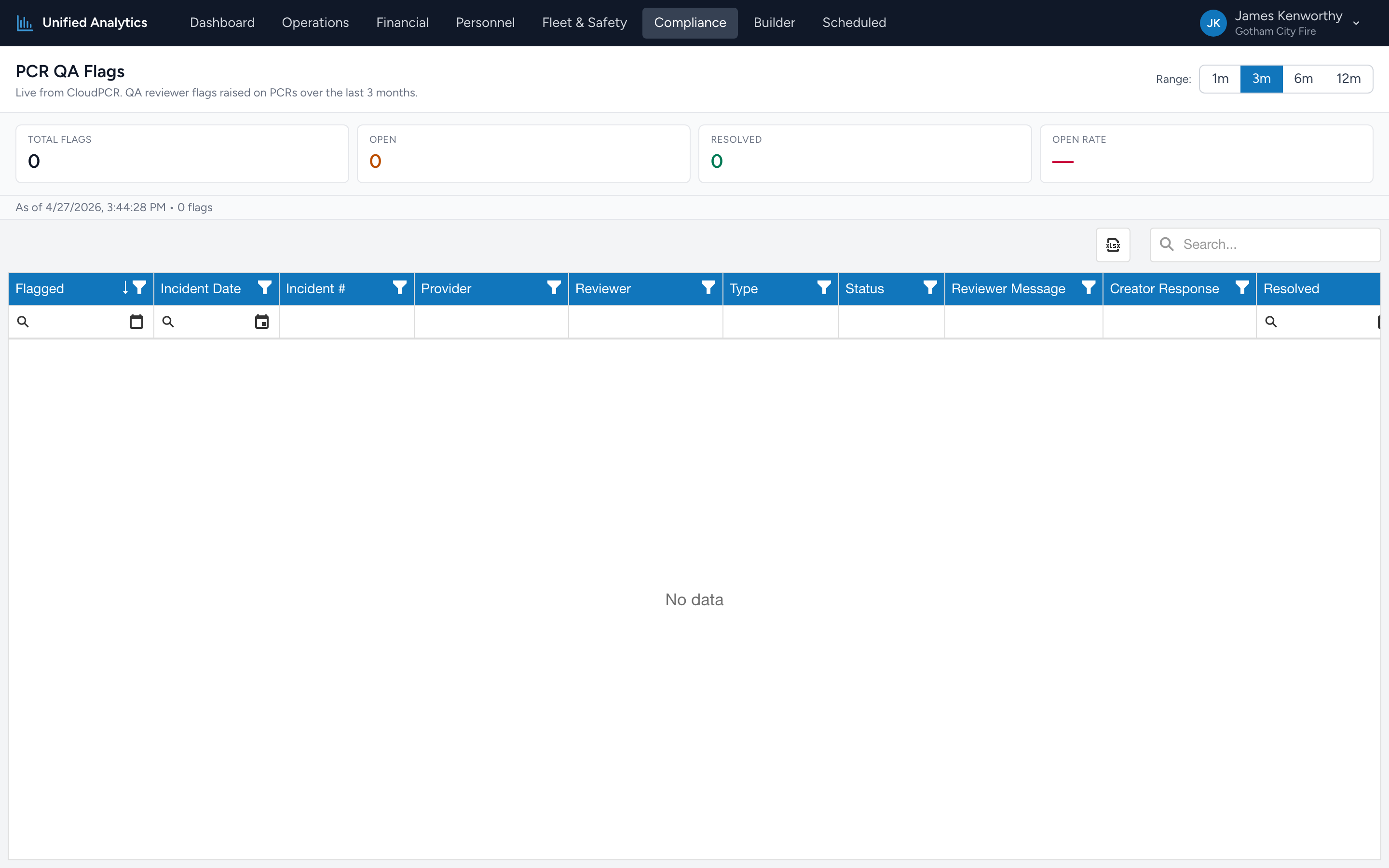Open calendar picker in Incident Date filter row

click(262, 322)
